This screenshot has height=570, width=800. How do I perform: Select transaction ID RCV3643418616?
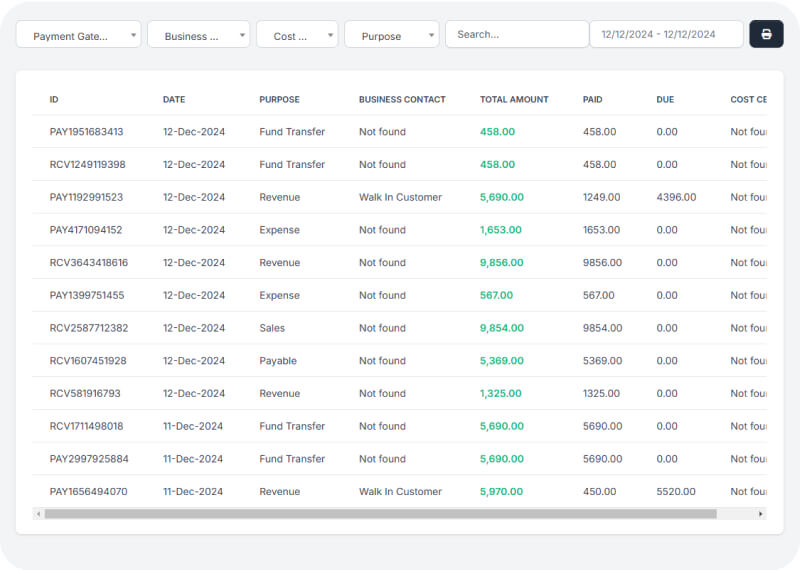(89, 263)
